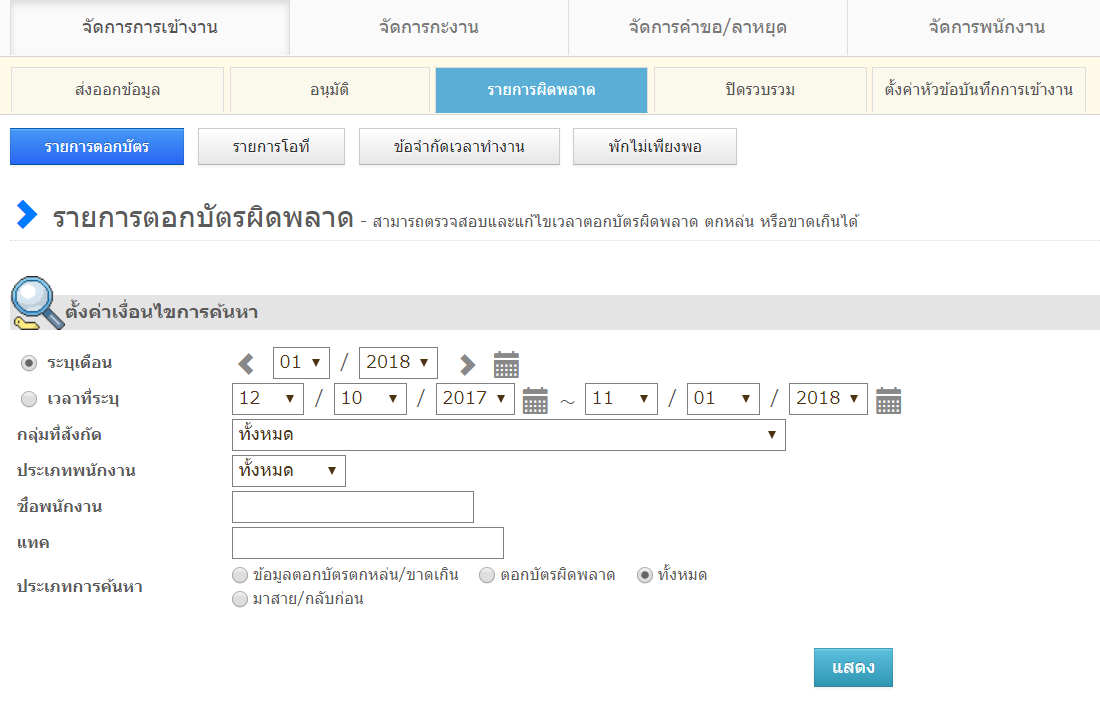Switch to จัดการกะงาน main tab
The image size is (1100, 706).
point(428,27)
